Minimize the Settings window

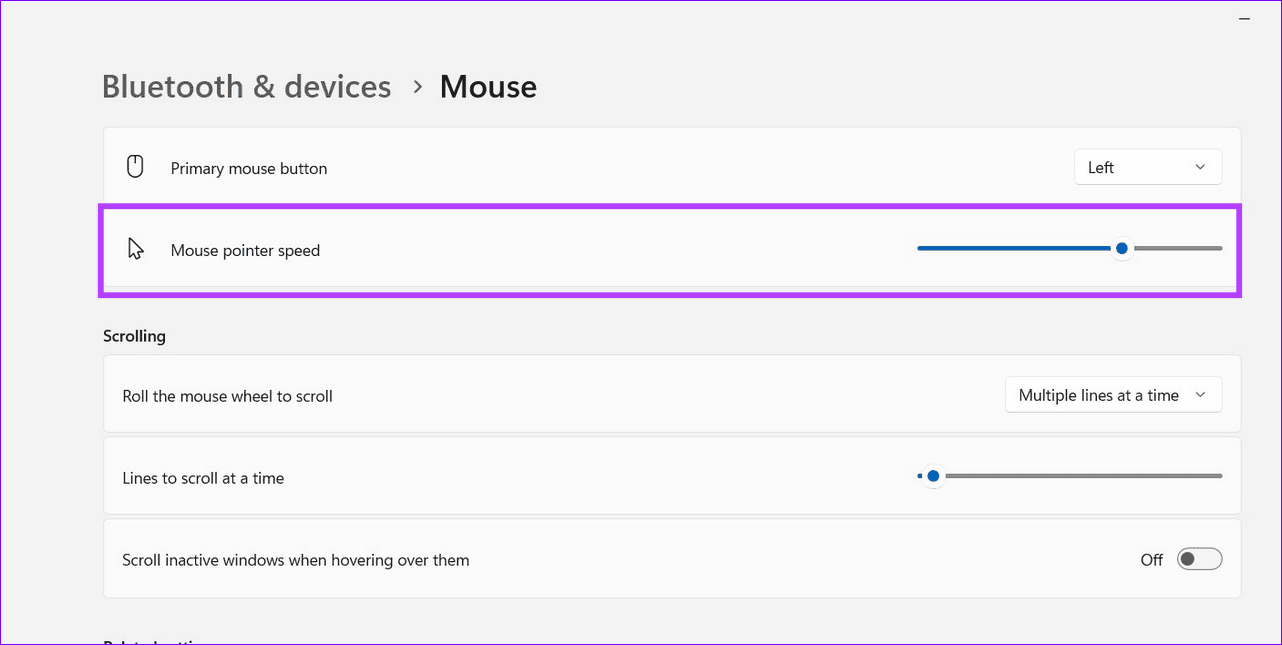coord(1243,18)
